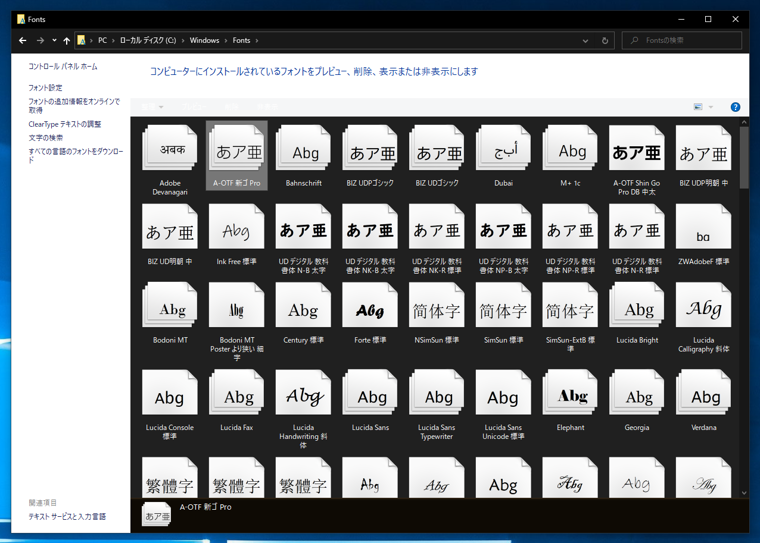Select the BIZ UDPゴシック font icon

[370, 148]
